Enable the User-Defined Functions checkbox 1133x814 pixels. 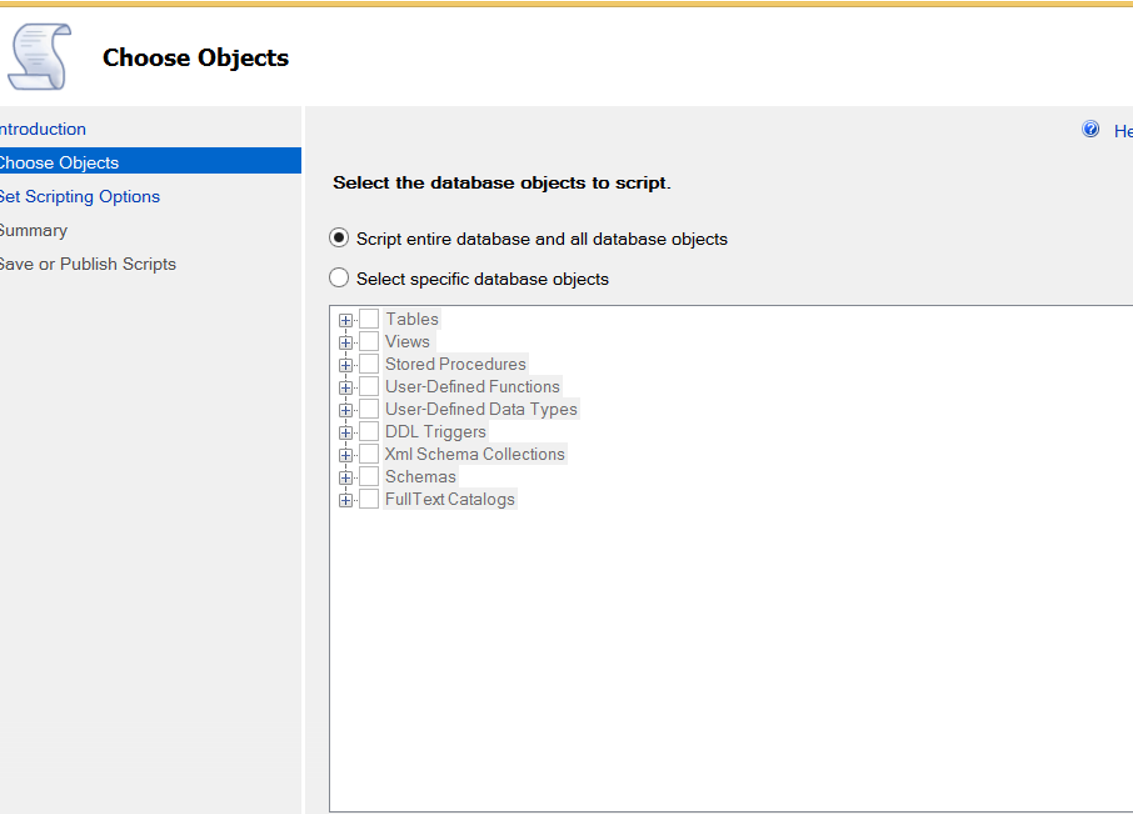point(369,386)
